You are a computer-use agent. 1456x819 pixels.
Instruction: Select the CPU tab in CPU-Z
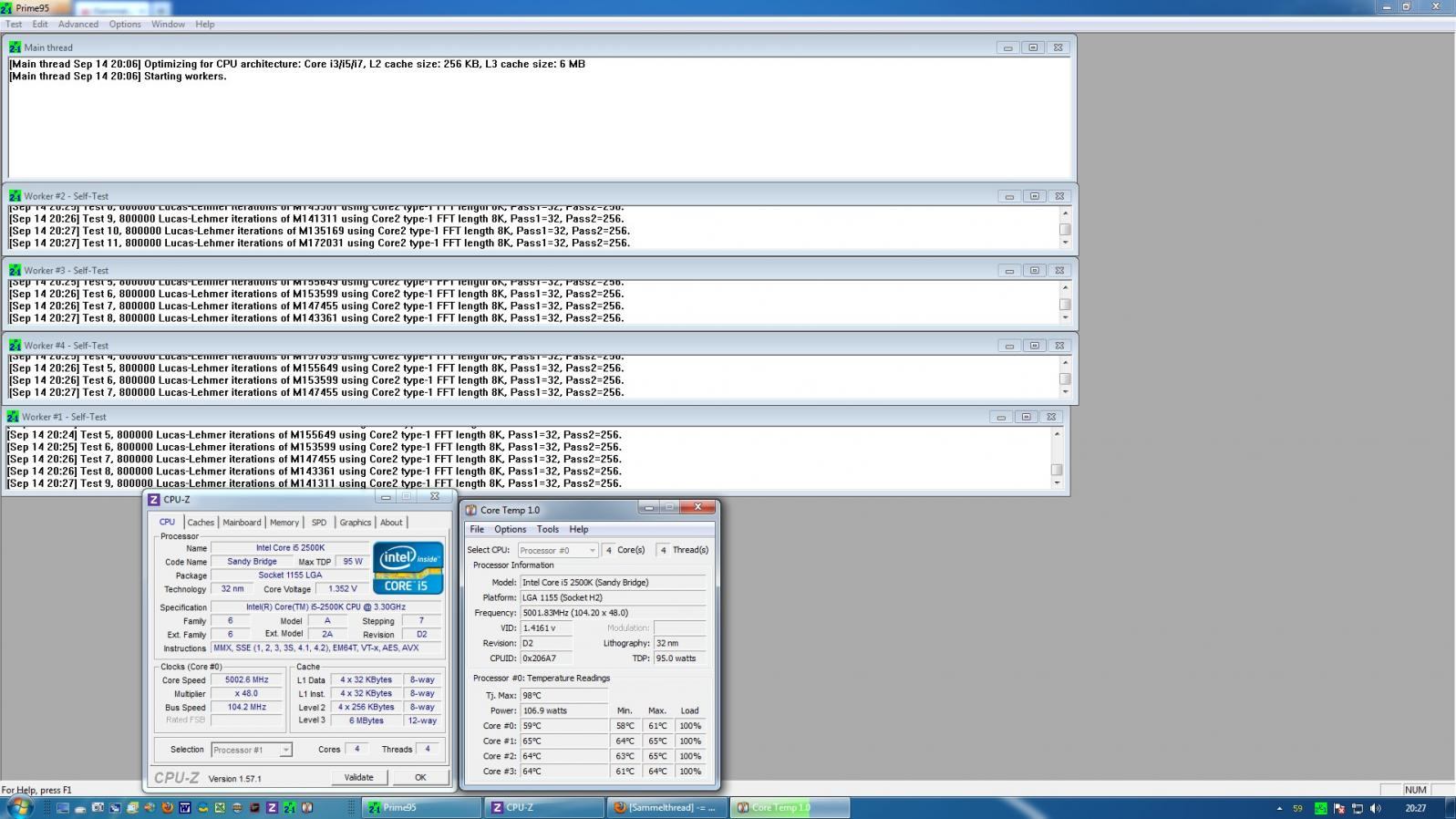pyautogui.click(x=167, y=523)
